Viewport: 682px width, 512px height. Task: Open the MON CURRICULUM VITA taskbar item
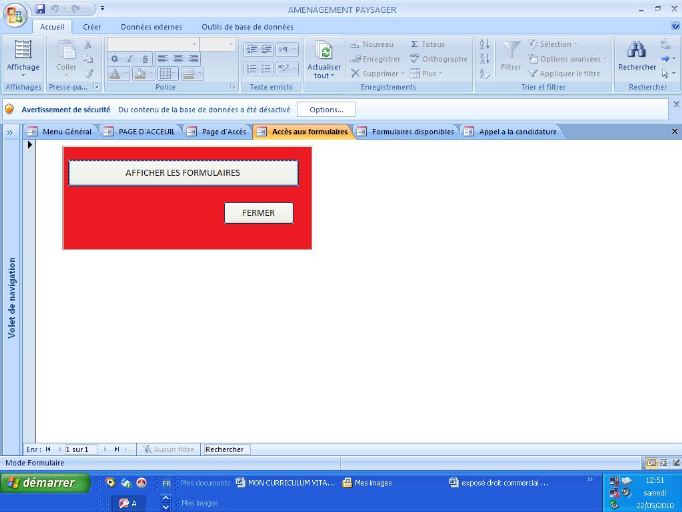point(286,483)
